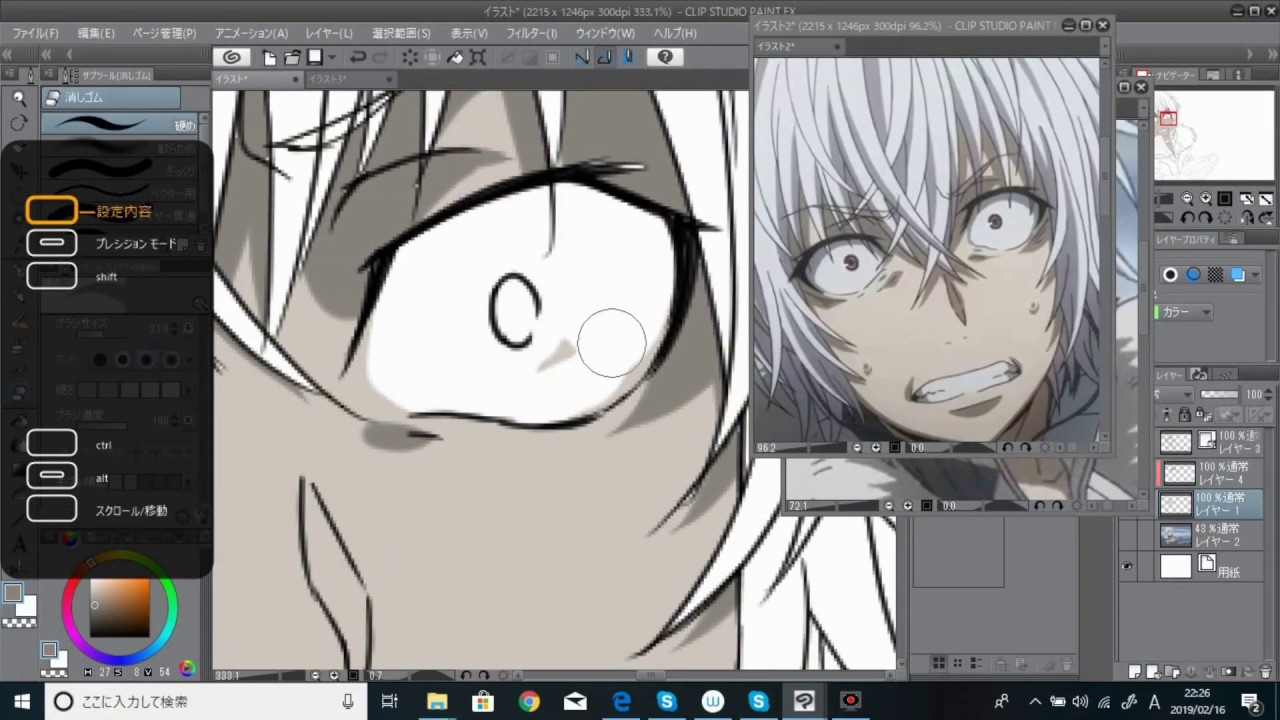The height and width of the screenshot is (720, 1280).
Task: Toggle lock layer in Layer panel
Action: pyautogui.click(x=1185, y=415)
